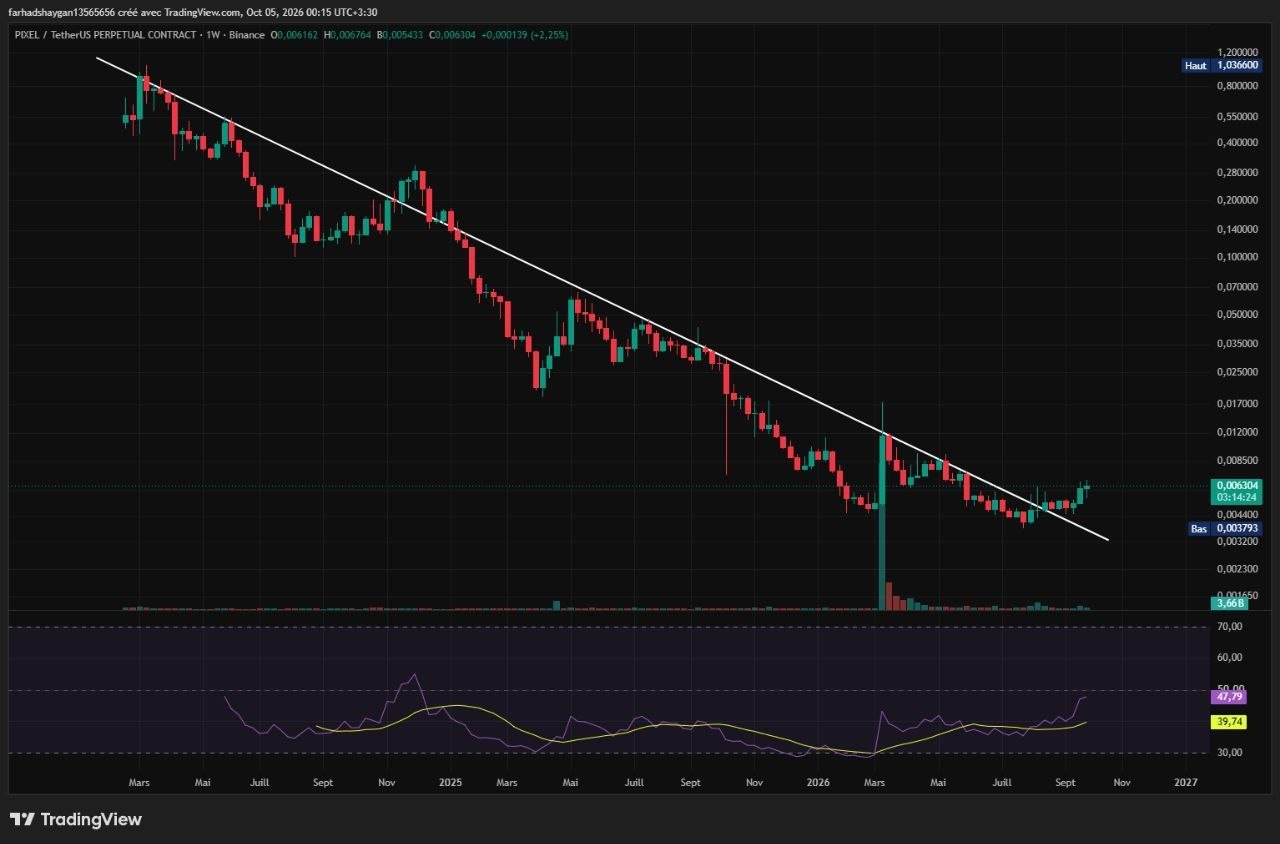Click the 0,800000 price axis label

pos(1237,86)
